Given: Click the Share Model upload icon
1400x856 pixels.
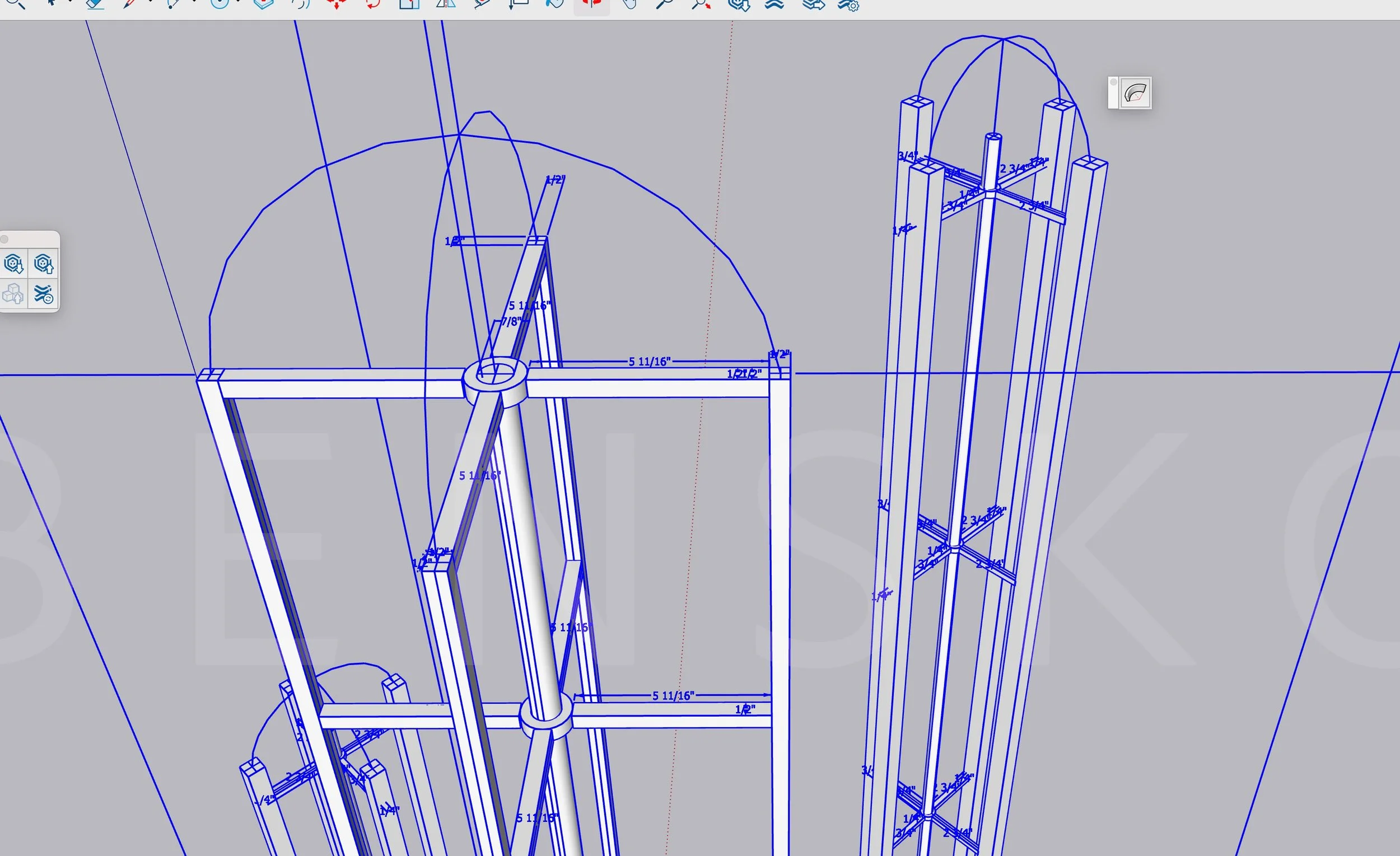Looking at the screenshot, I should point(44,264).
